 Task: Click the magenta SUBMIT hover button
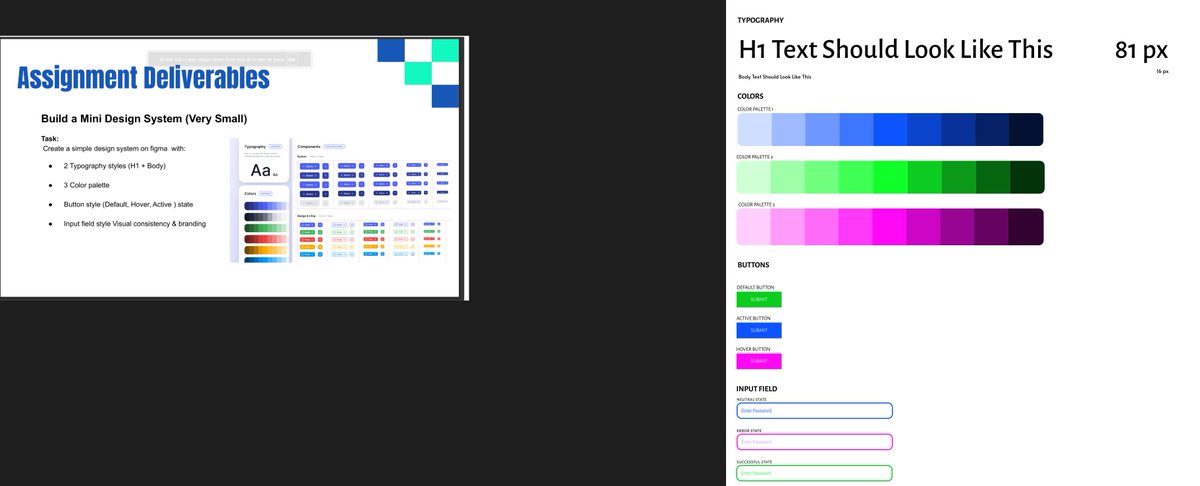(759, 361)
